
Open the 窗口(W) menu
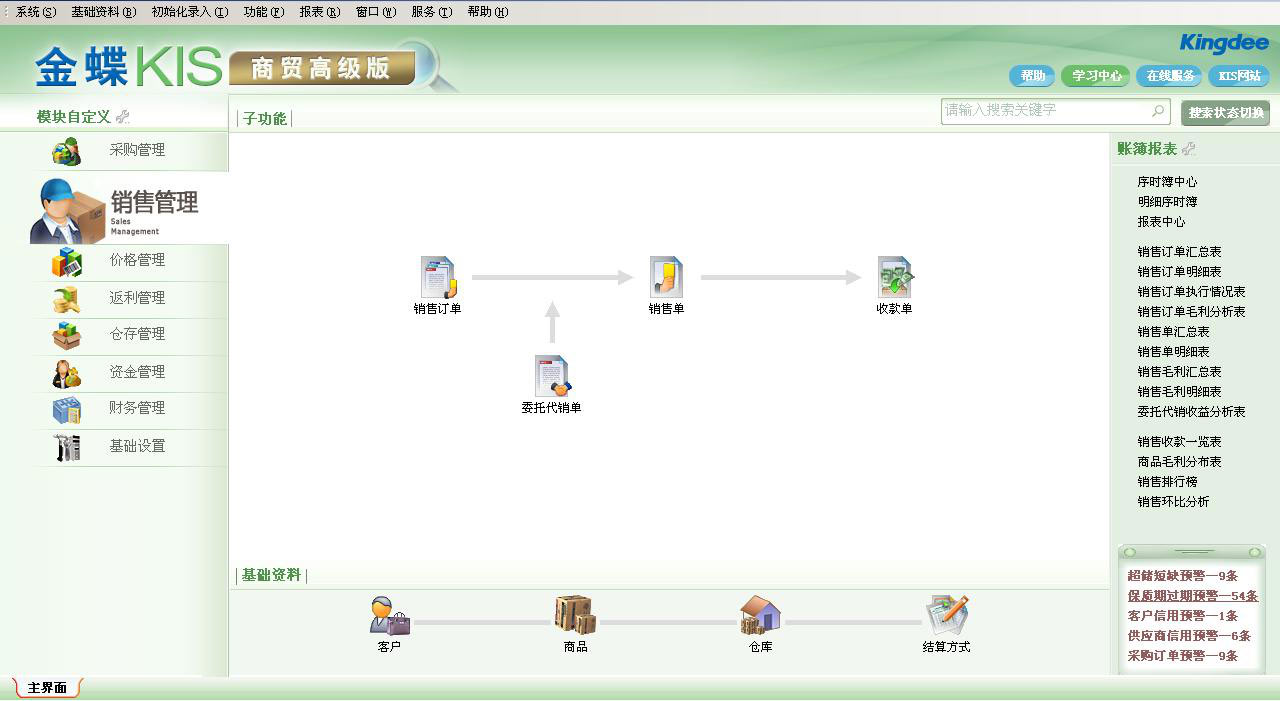pyautogui.click(x=375, y=12)
